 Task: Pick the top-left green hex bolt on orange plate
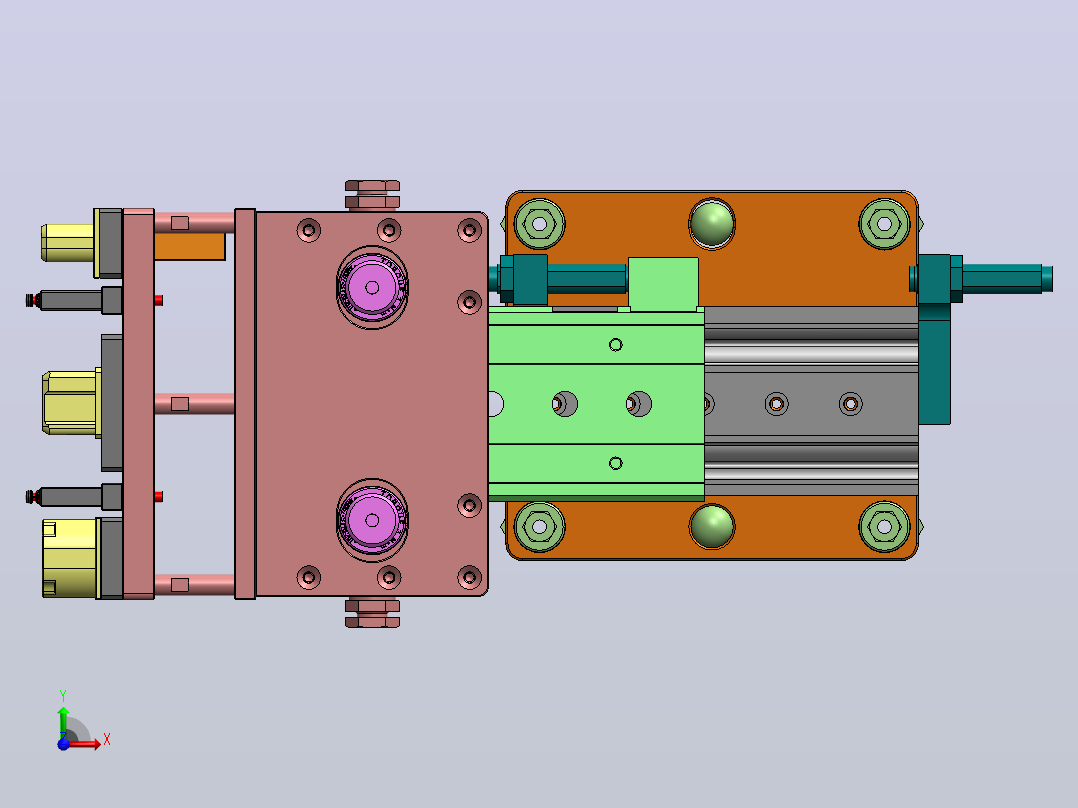pos(540,223)
